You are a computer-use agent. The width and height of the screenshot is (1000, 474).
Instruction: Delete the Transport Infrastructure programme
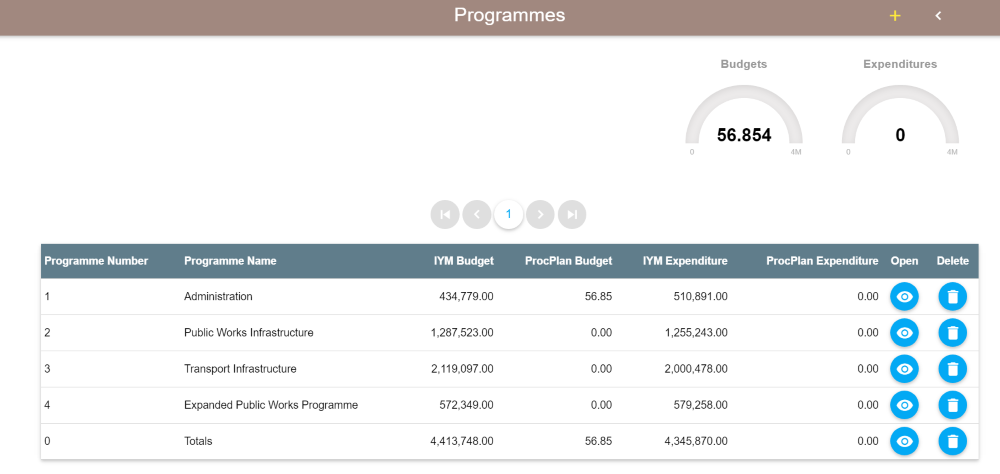coord(952,369)
